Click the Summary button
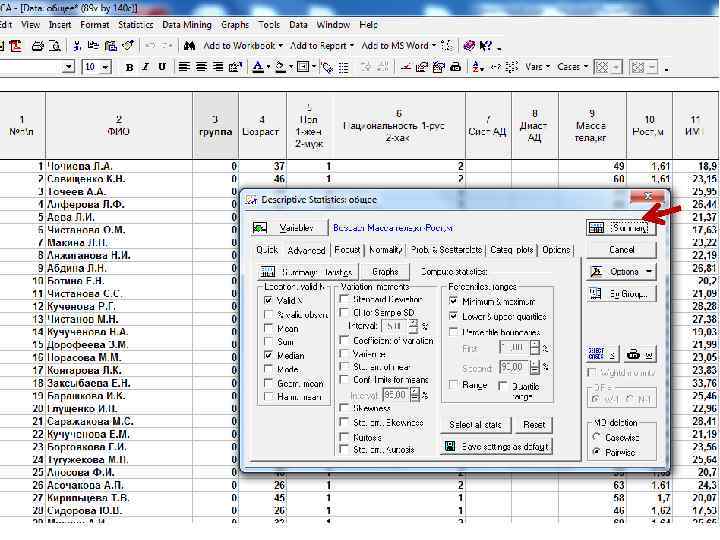This screenshot has height=540, width=720. 621,228
